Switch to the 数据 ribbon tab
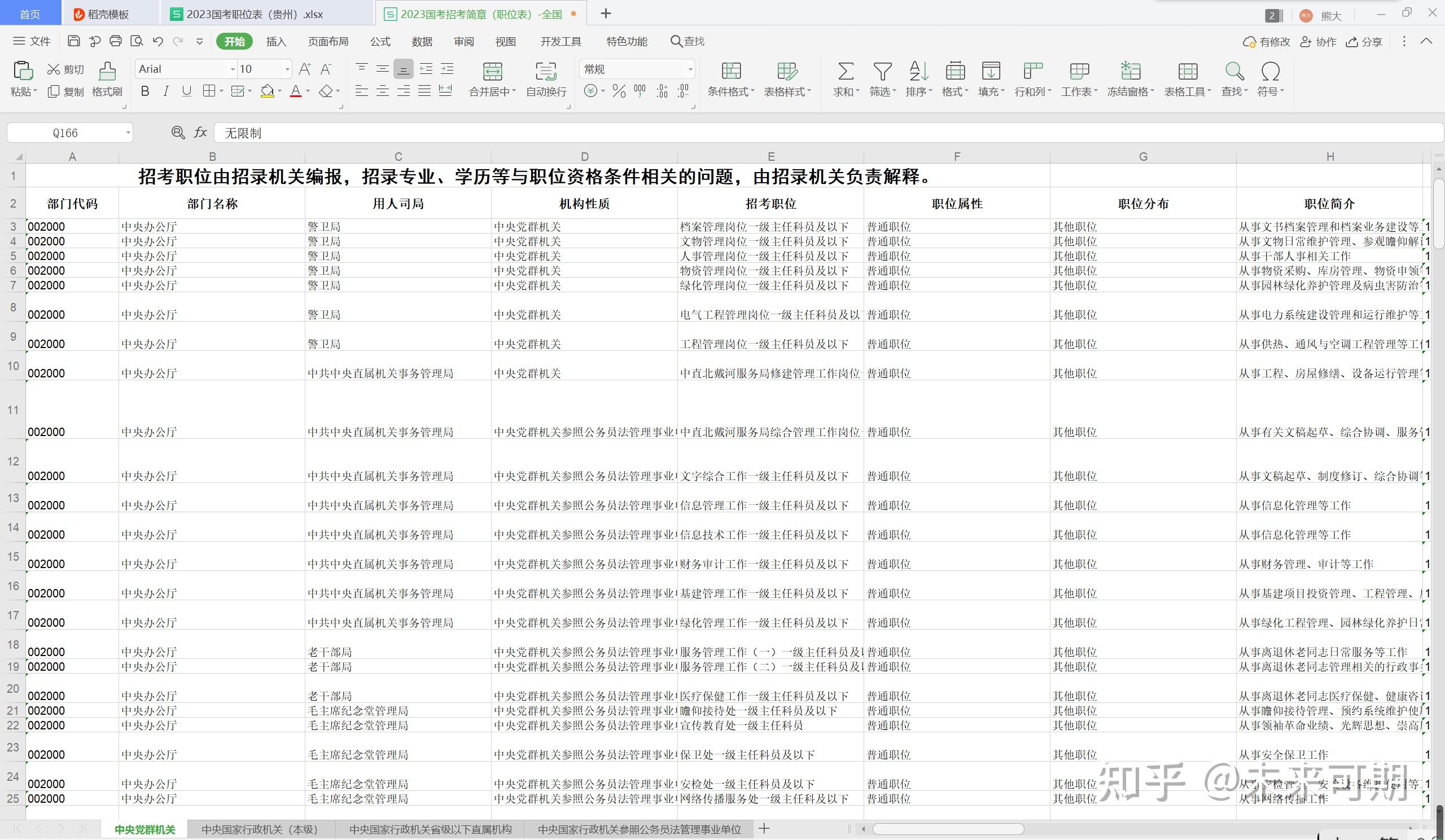Viewport: 1445px width, 840px height. [x=422, y=41]
